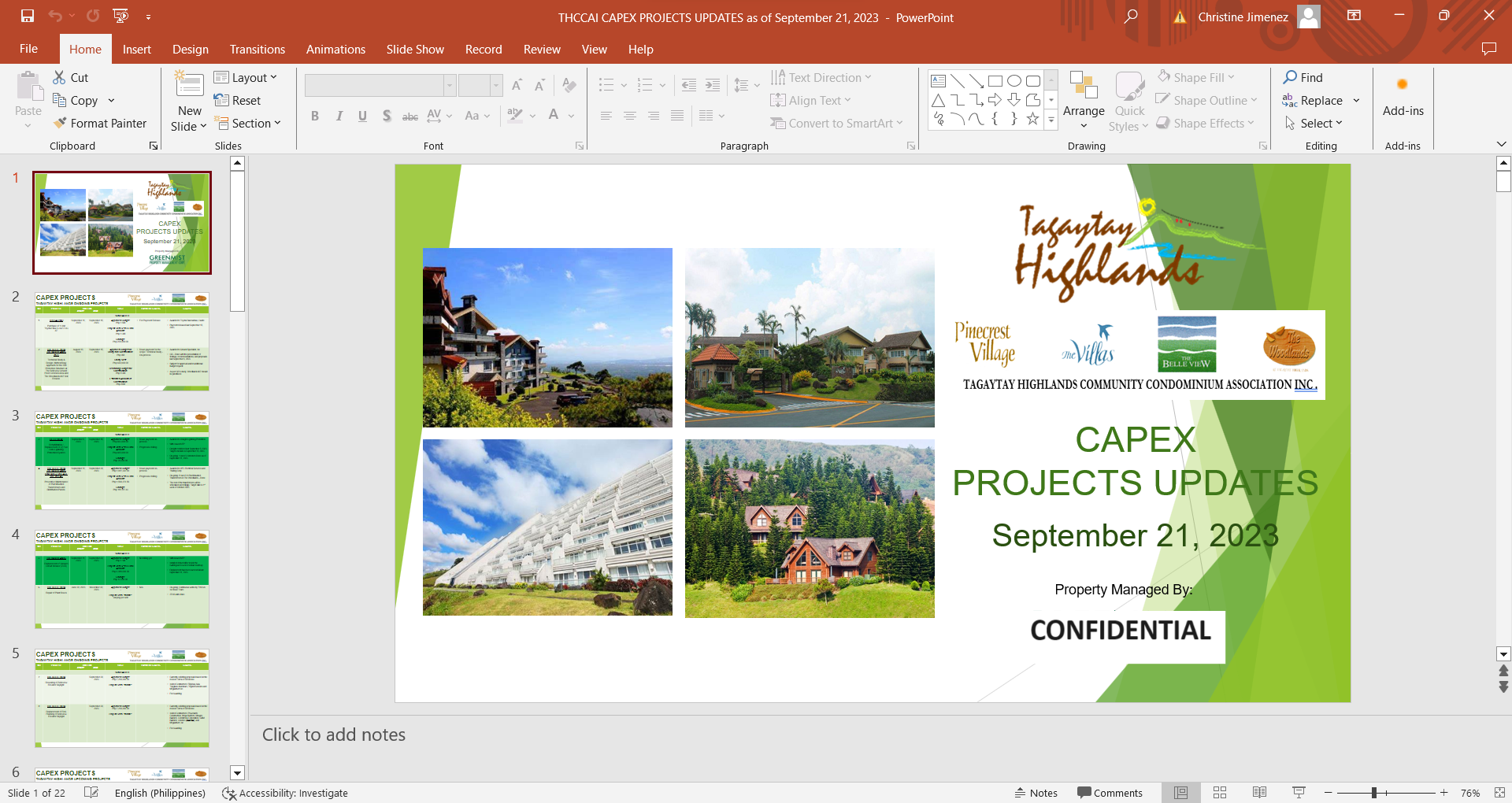Select the star shape in the shapes gallery
The image size is (1512, 803).
1032,119
